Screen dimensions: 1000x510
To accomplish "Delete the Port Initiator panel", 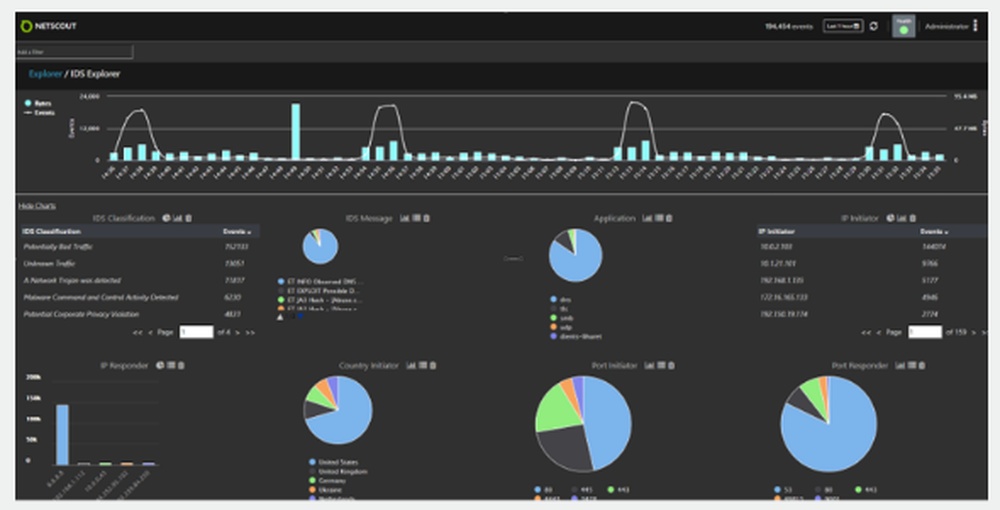I will [x=672, y=365].
